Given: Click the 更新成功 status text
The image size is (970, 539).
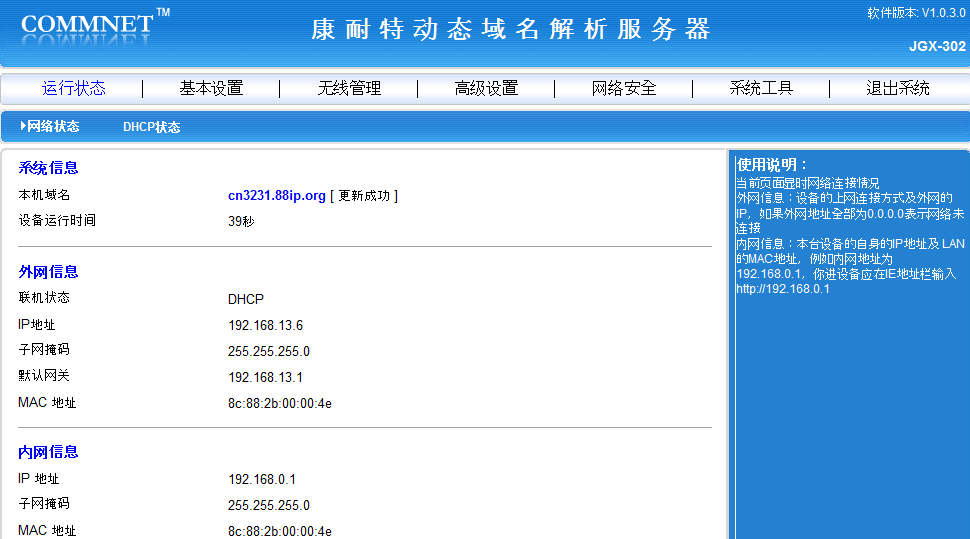Looking at the screenshot, I should point(364,196).
